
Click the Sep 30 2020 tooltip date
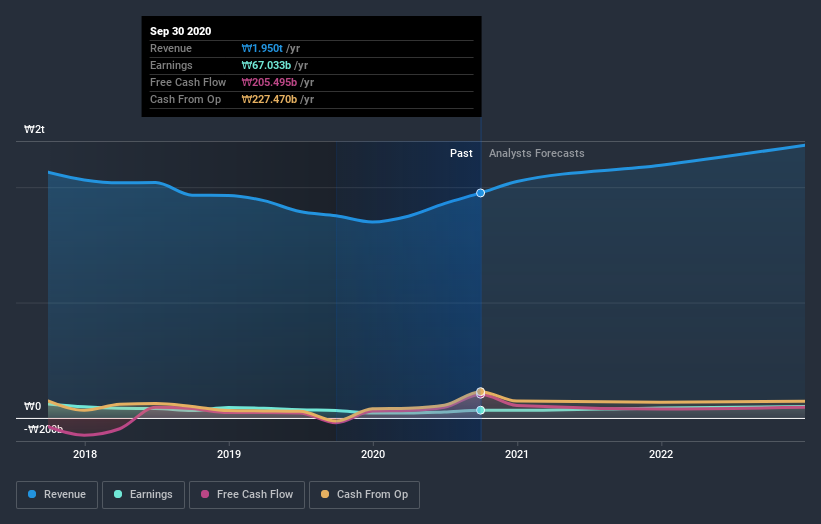click(x=181, y=31)
